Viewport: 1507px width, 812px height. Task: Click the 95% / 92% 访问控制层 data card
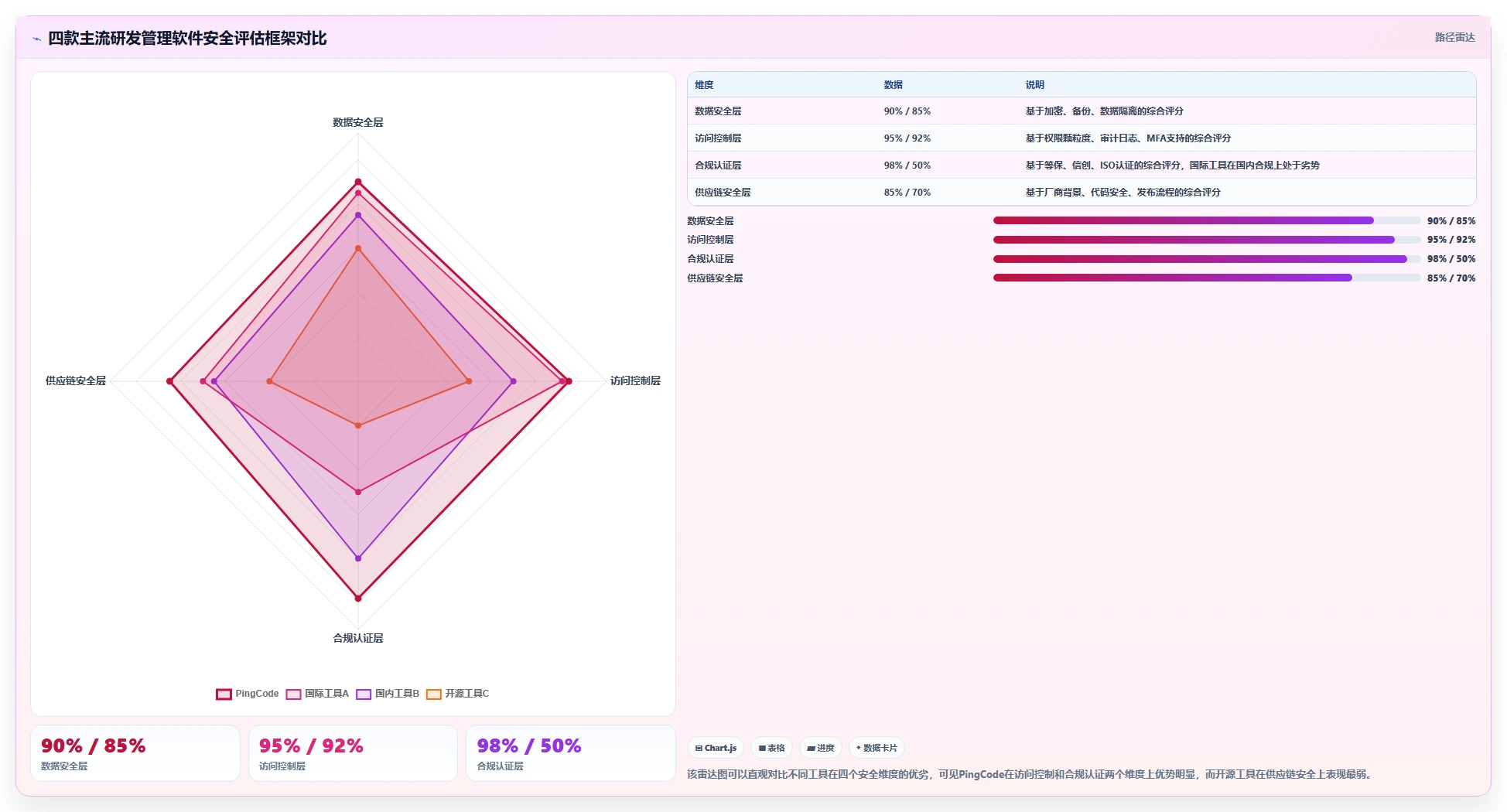coord(353,753)
